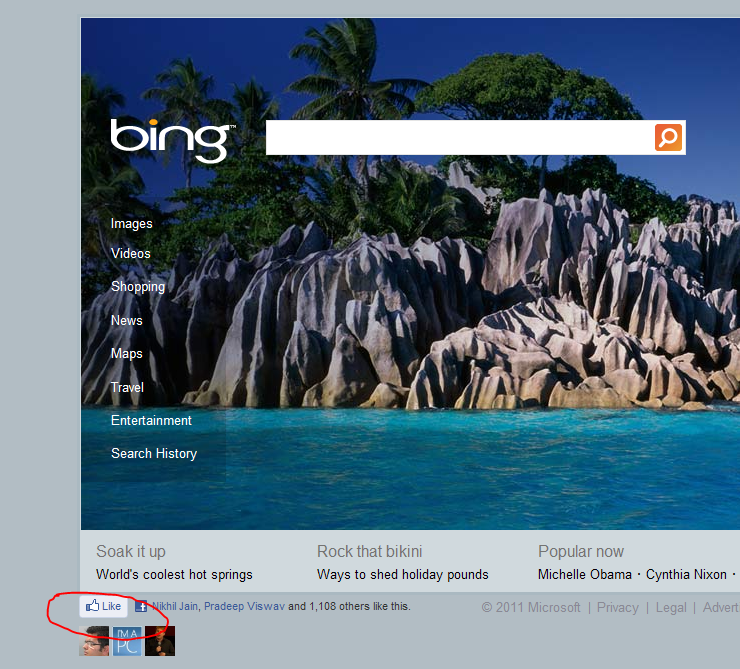
Task: Click the Facebook logo icon beside Nikhil Jain
Action: coord(141,606)
